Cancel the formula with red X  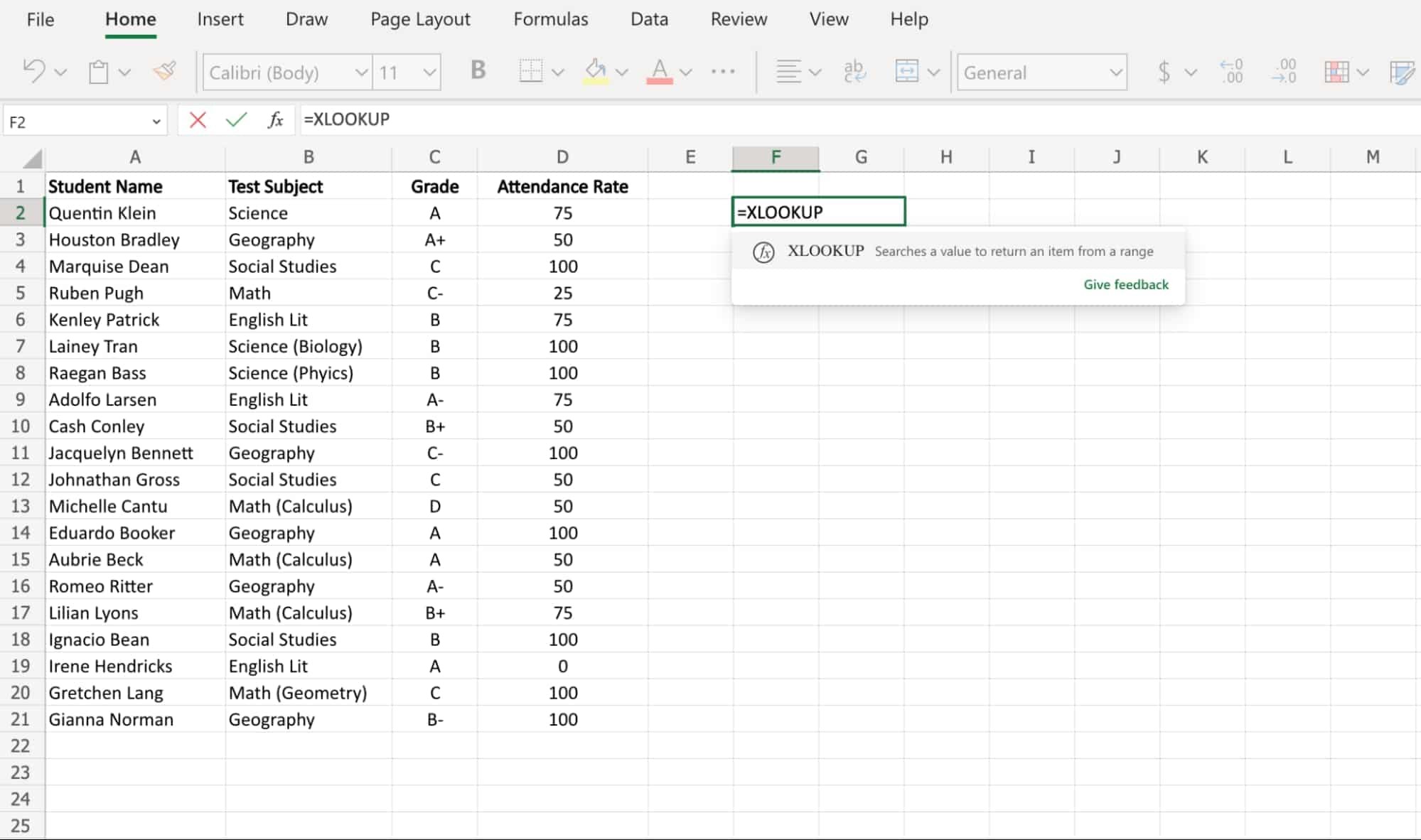click(198, 120)
